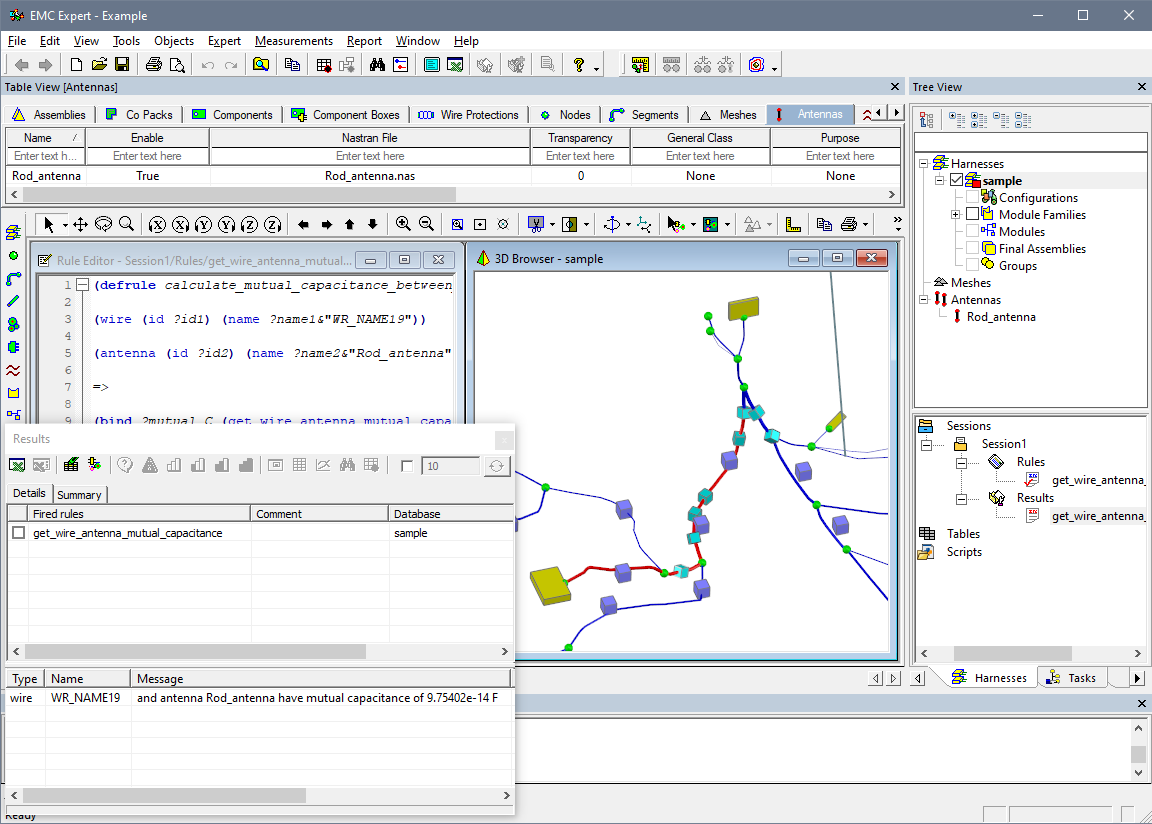Click the ruler measure tool icon
1152x824 pixels.
click(x=793, y=224)
